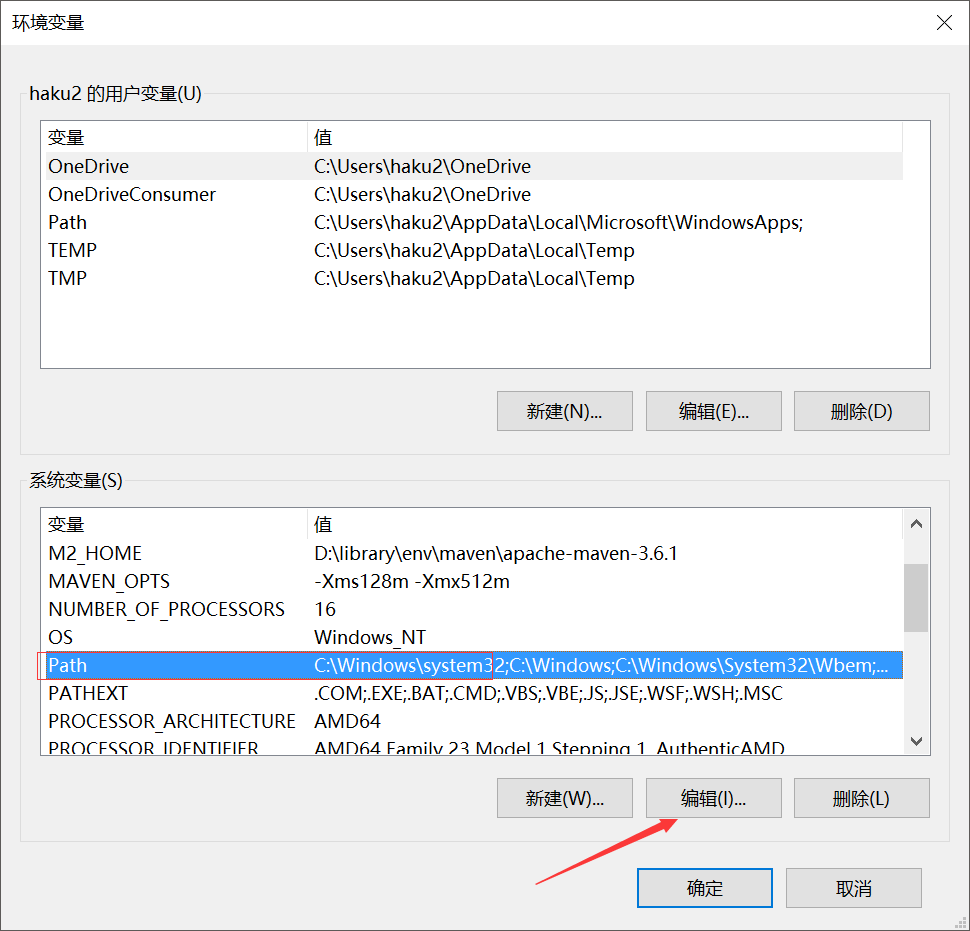Select the OneDrive user variable row
970x931 pixels.
[x=89, y=167]
